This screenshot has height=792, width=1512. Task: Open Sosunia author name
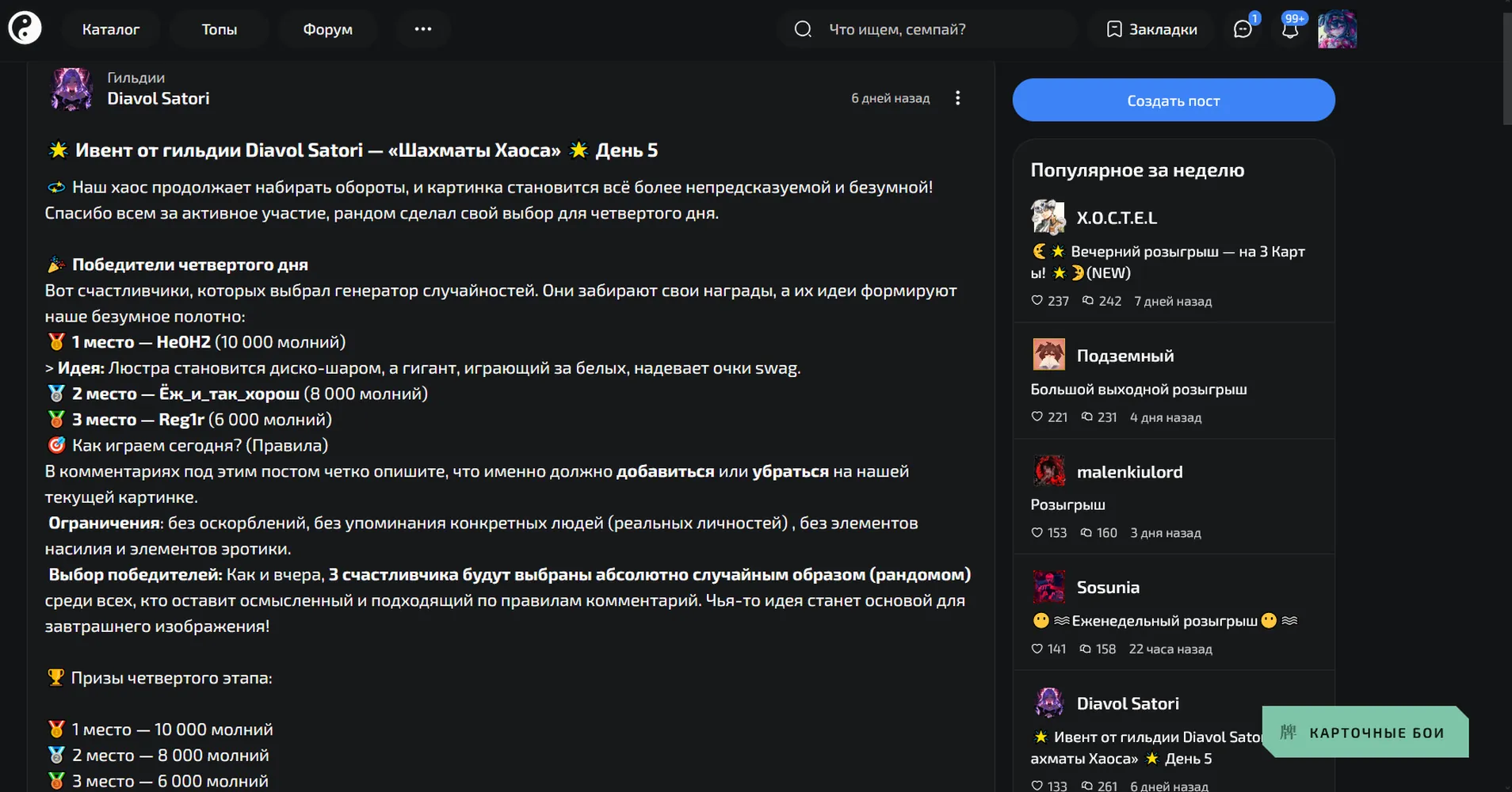pos(1108,588)
